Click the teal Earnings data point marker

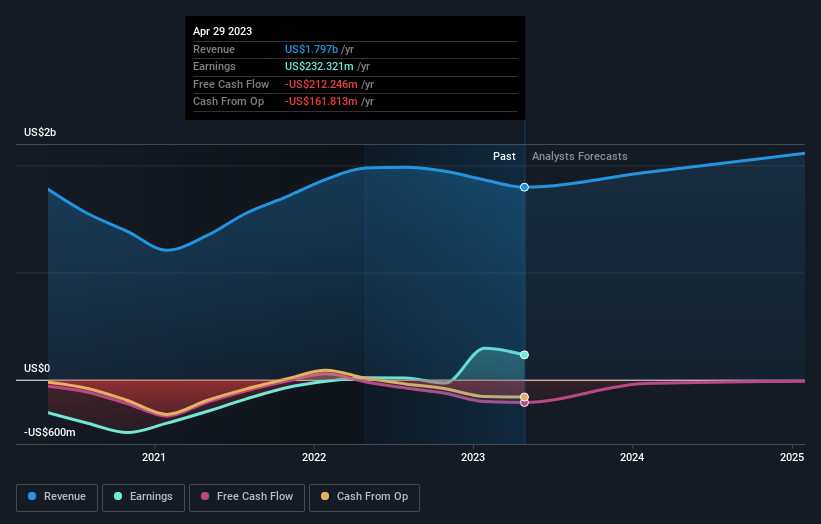524,355
